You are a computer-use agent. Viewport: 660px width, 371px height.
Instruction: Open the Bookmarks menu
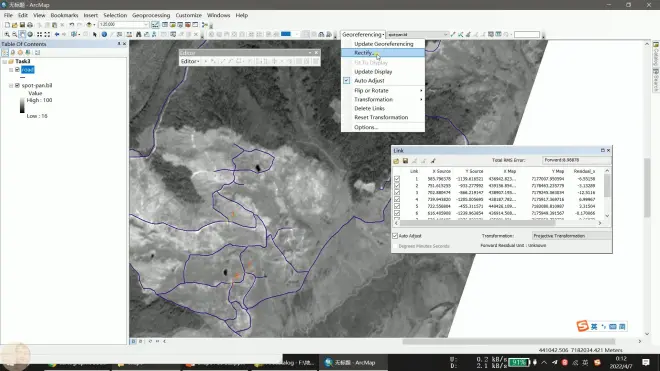tap(64, 15)
